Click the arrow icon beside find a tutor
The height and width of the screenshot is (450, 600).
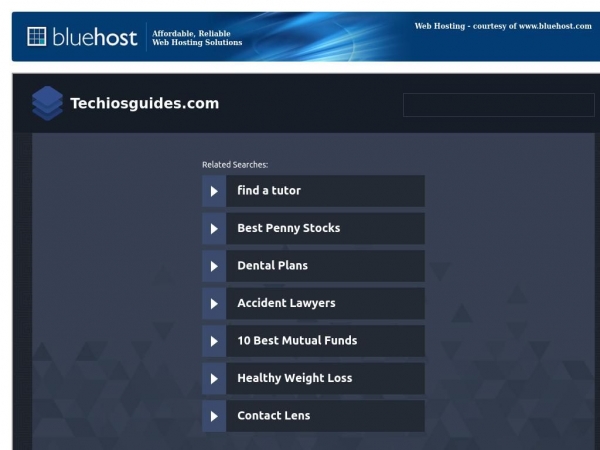(214, 191)
